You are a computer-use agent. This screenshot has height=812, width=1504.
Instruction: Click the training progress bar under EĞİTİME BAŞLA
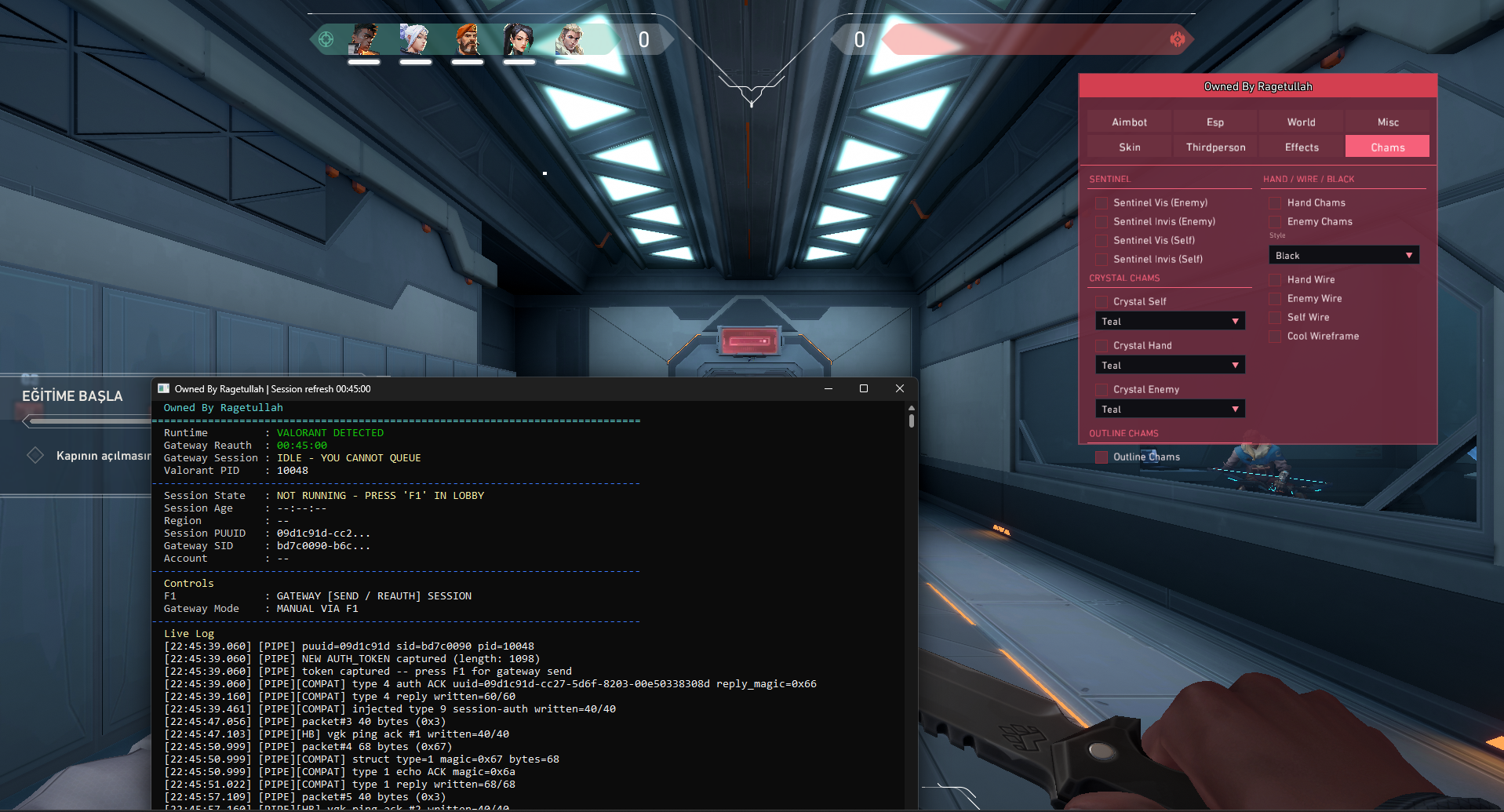tap(87, 421)
